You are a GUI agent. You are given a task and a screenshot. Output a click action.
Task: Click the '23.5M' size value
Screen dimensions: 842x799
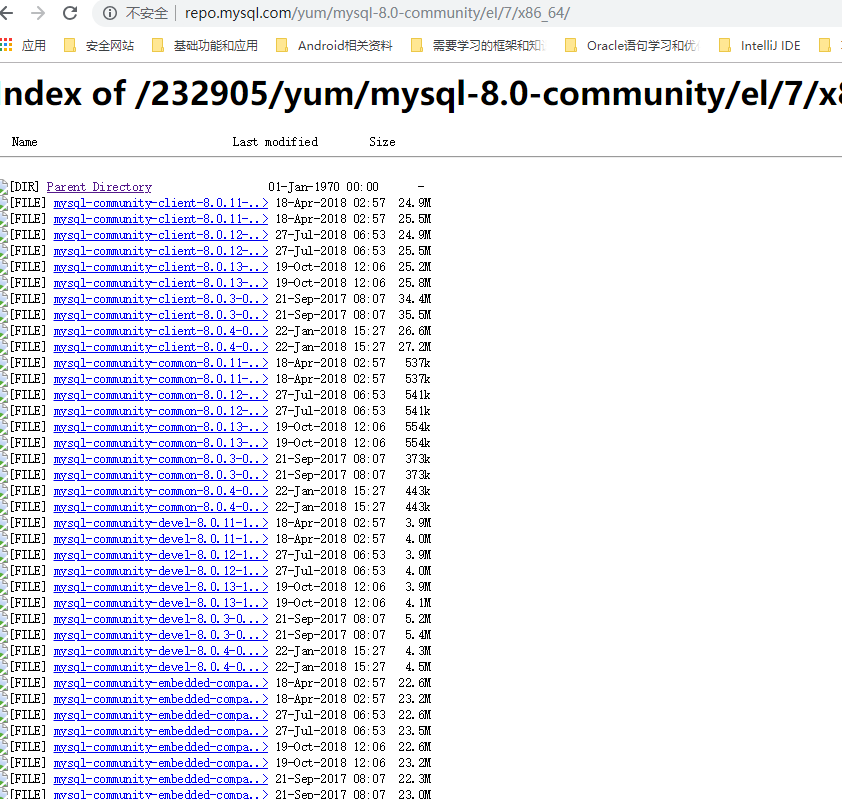tap(415, 731)
